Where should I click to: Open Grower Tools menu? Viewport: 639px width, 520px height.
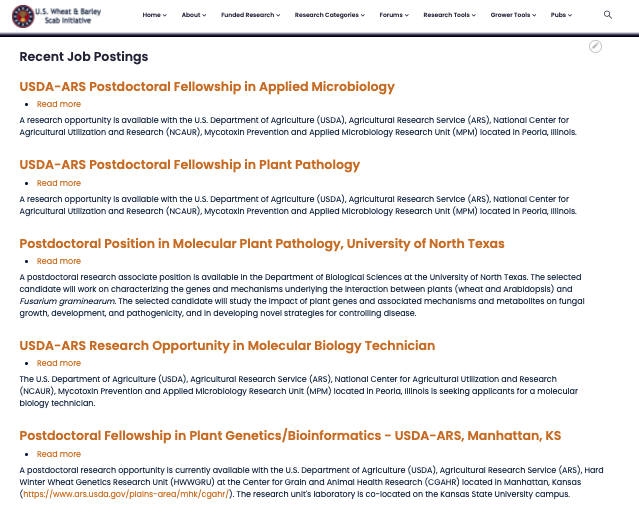point(513,15)
